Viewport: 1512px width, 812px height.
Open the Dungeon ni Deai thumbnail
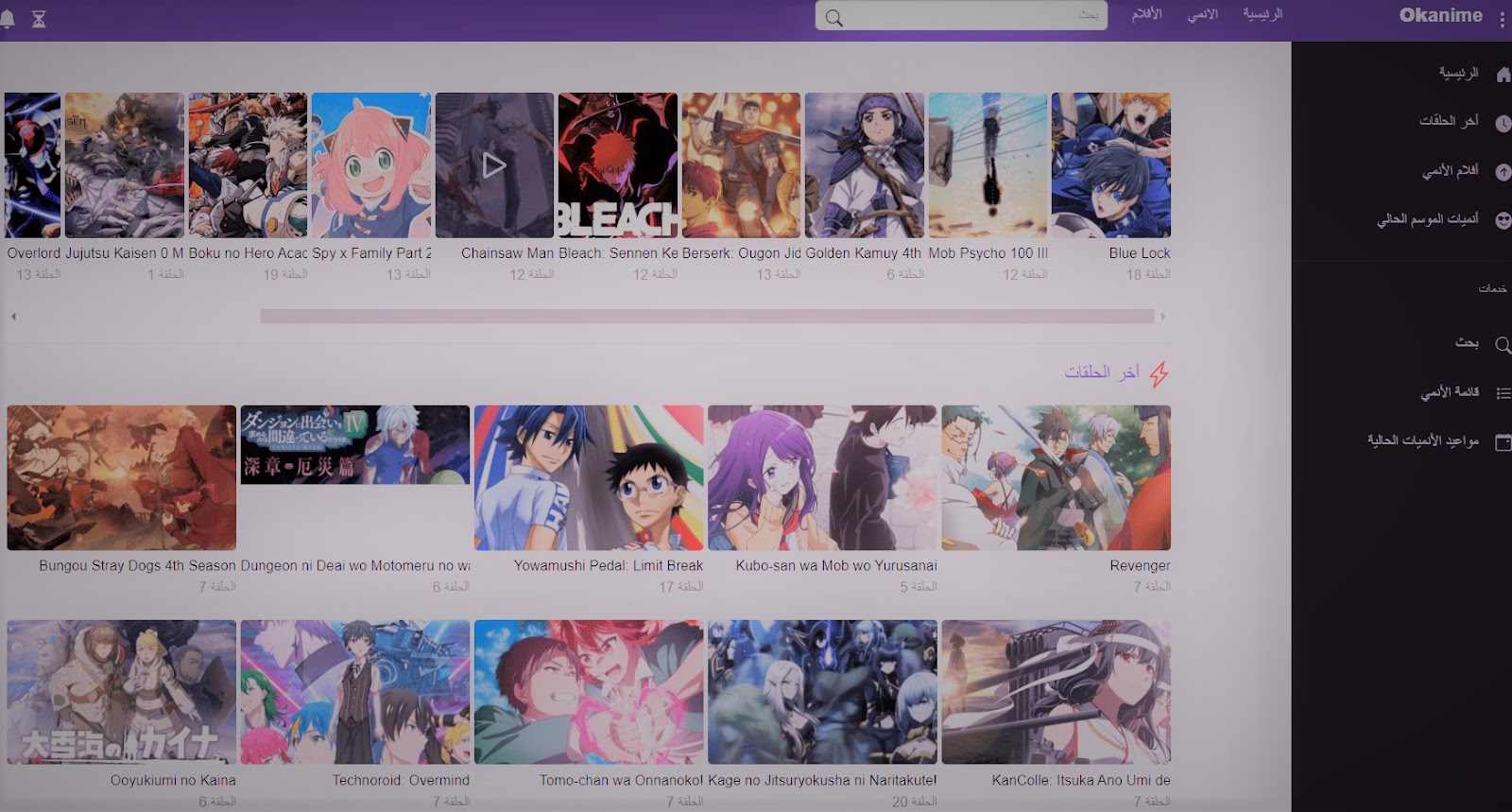coord(355,445)
